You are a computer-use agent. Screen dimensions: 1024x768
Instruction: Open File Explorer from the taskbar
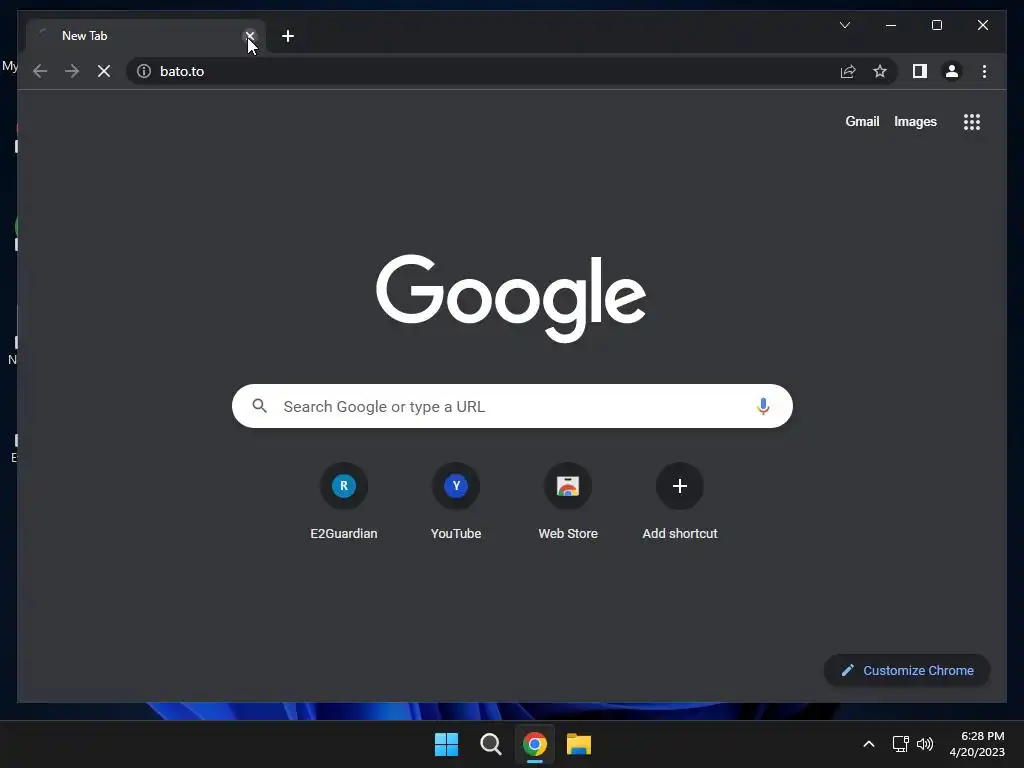click(x=579, y=744)
